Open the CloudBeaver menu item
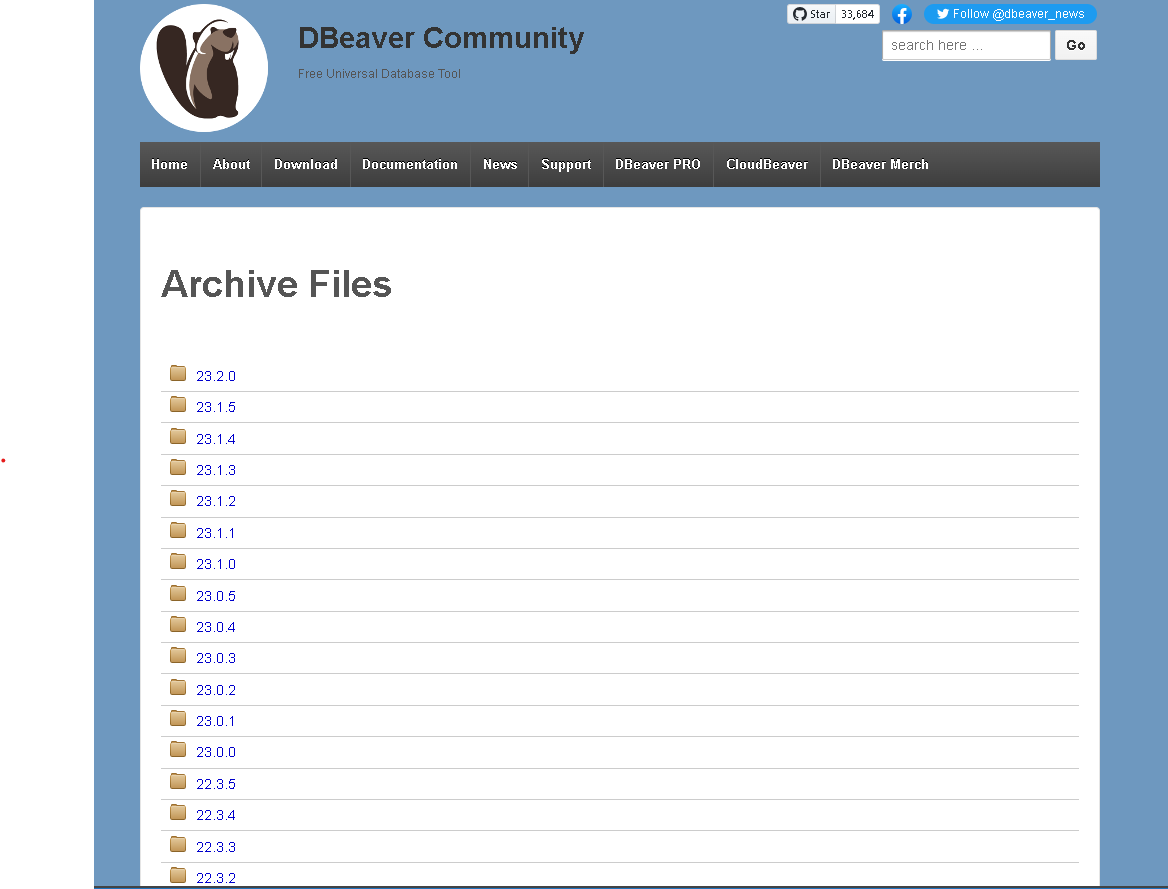1168x889 pixels. 766,165
